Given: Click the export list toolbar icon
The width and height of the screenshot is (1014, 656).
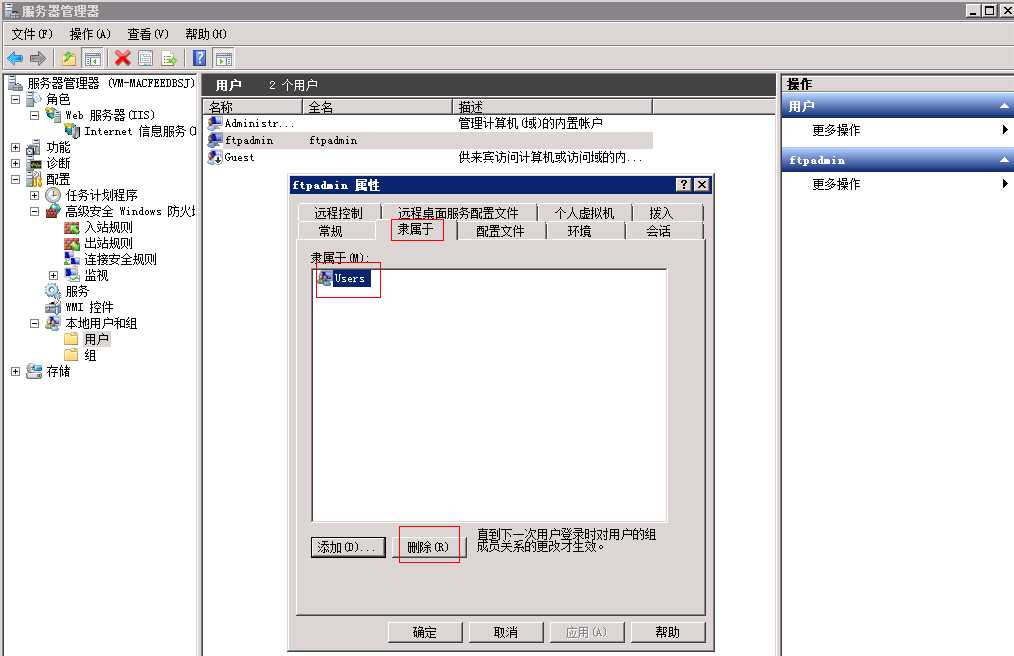Looking at the screenshot, I should [169, 59].
